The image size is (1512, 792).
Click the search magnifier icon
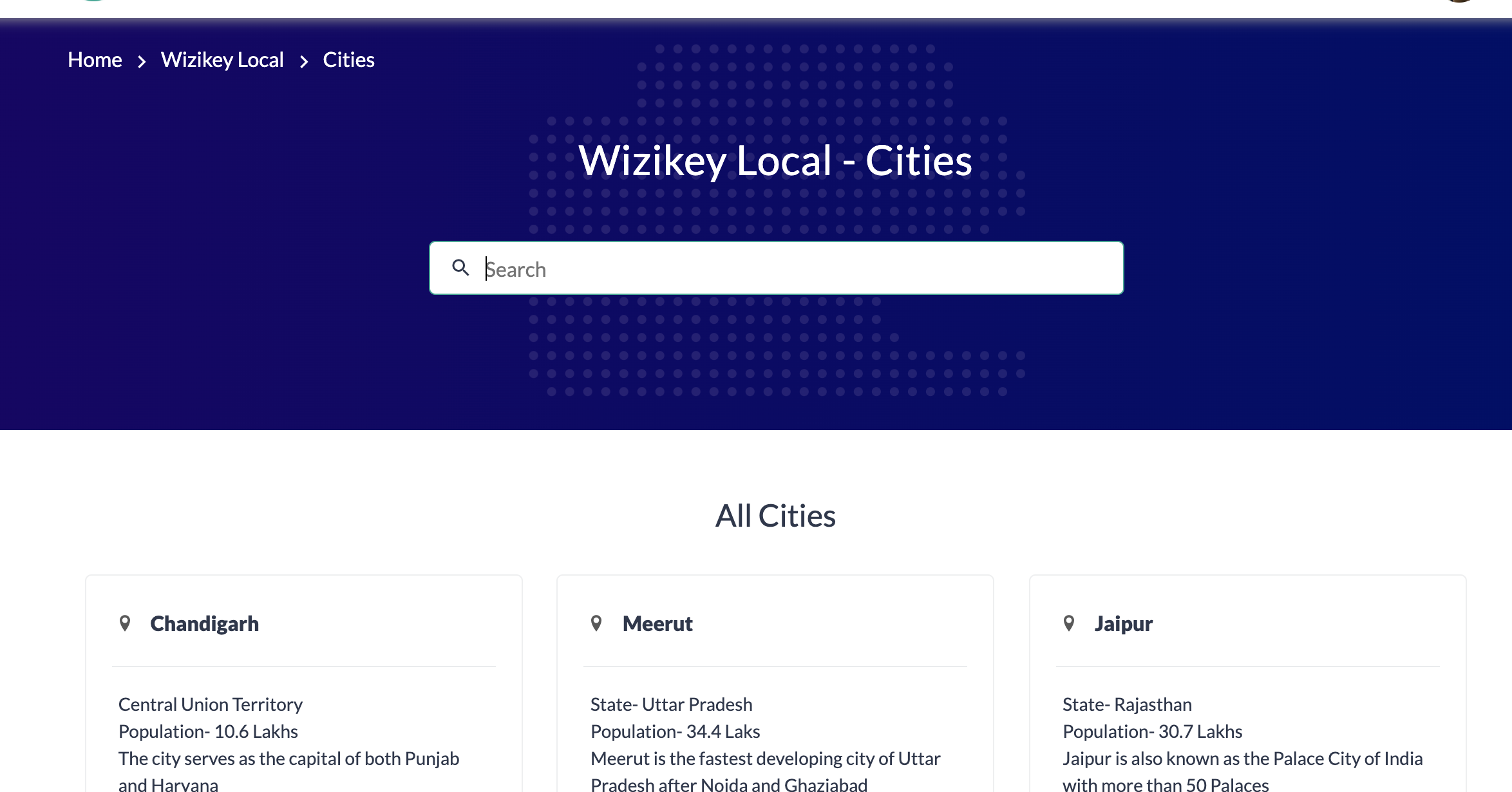(460, 267)
